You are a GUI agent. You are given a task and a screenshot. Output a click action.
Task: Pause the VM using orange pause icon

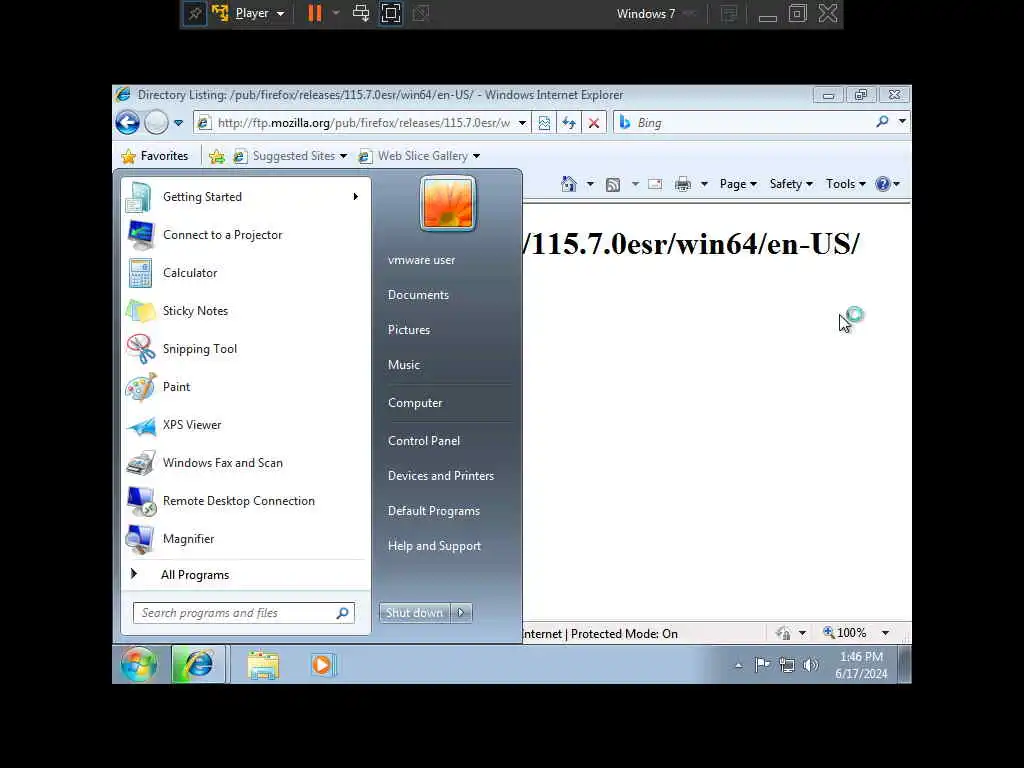click(315, 13)
